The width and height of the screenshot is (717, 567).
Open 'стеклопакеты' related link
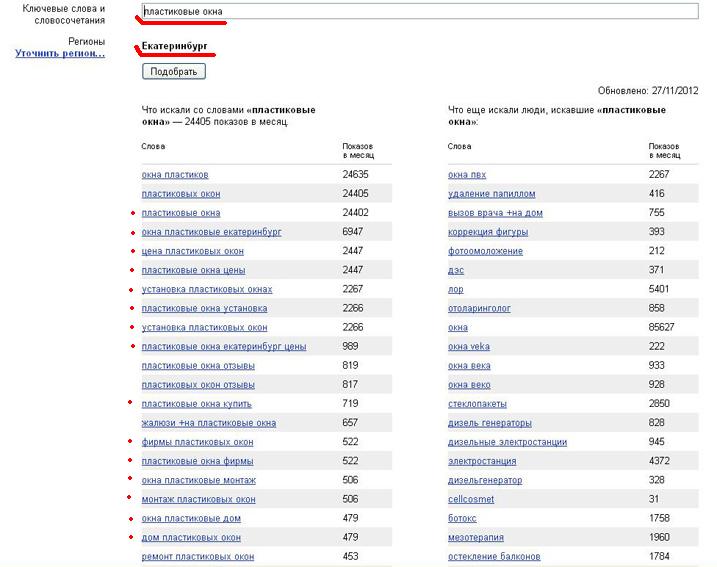477,404
